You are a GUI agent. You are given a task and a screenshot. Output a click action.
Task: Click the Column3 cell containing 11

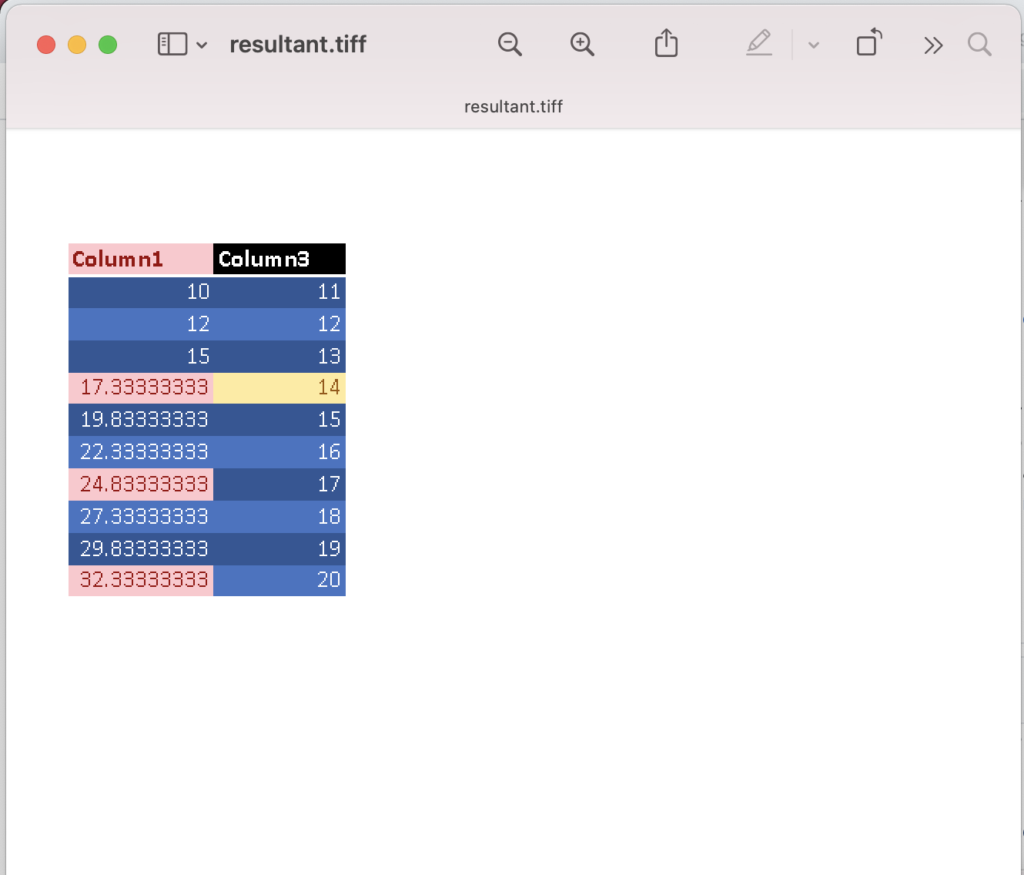coord(280,291)
